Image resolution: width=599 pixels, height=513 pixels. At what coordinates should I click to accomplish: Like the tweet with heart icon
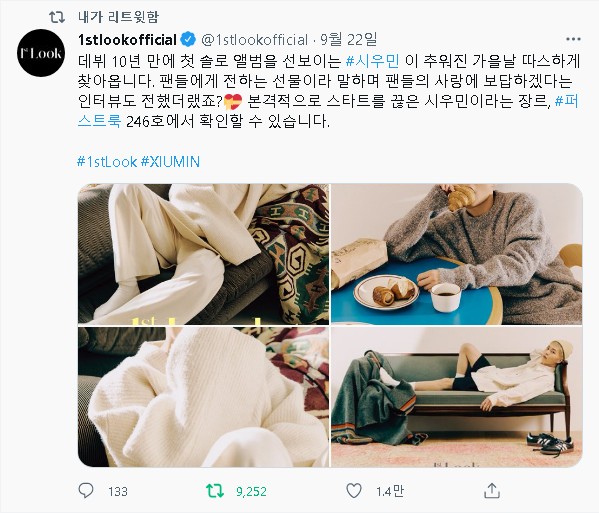click(354, 491)
